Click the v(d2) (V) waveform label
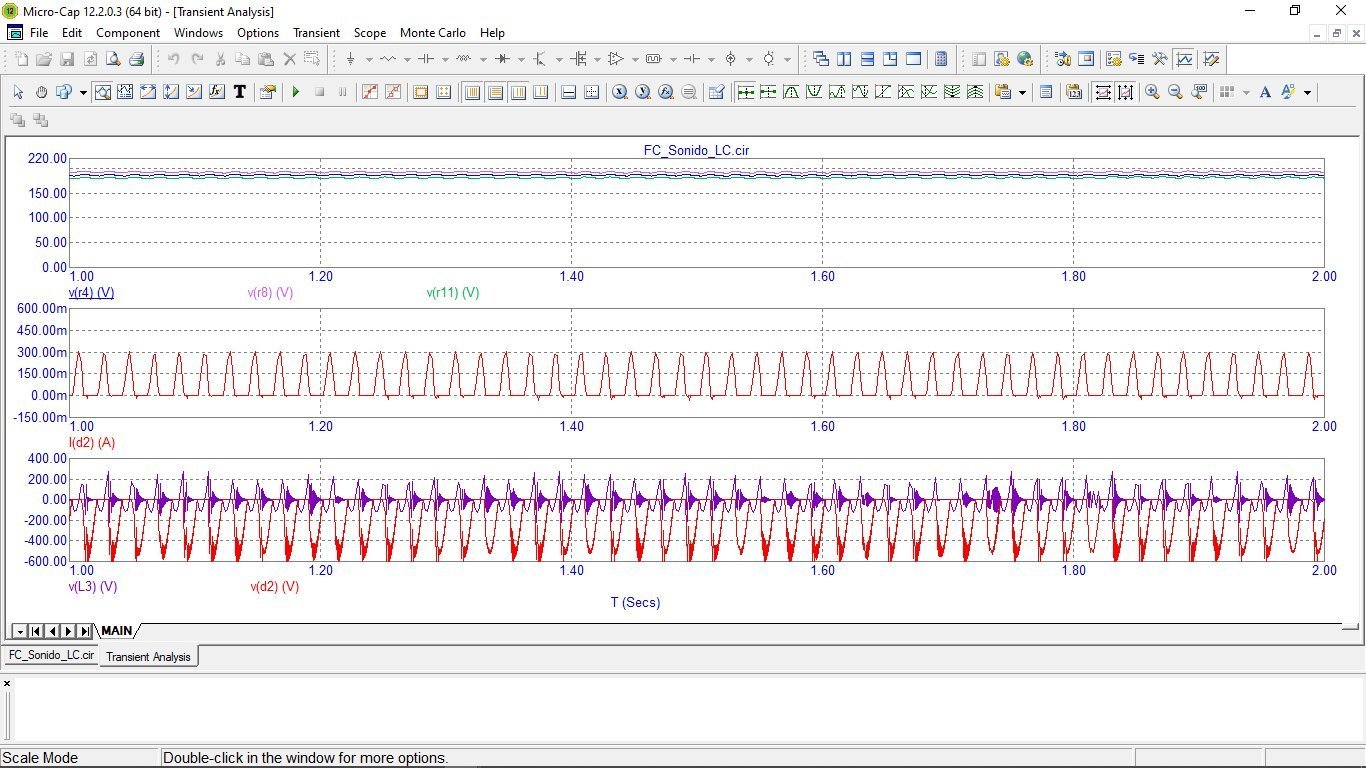 click(x=275, y=587)
